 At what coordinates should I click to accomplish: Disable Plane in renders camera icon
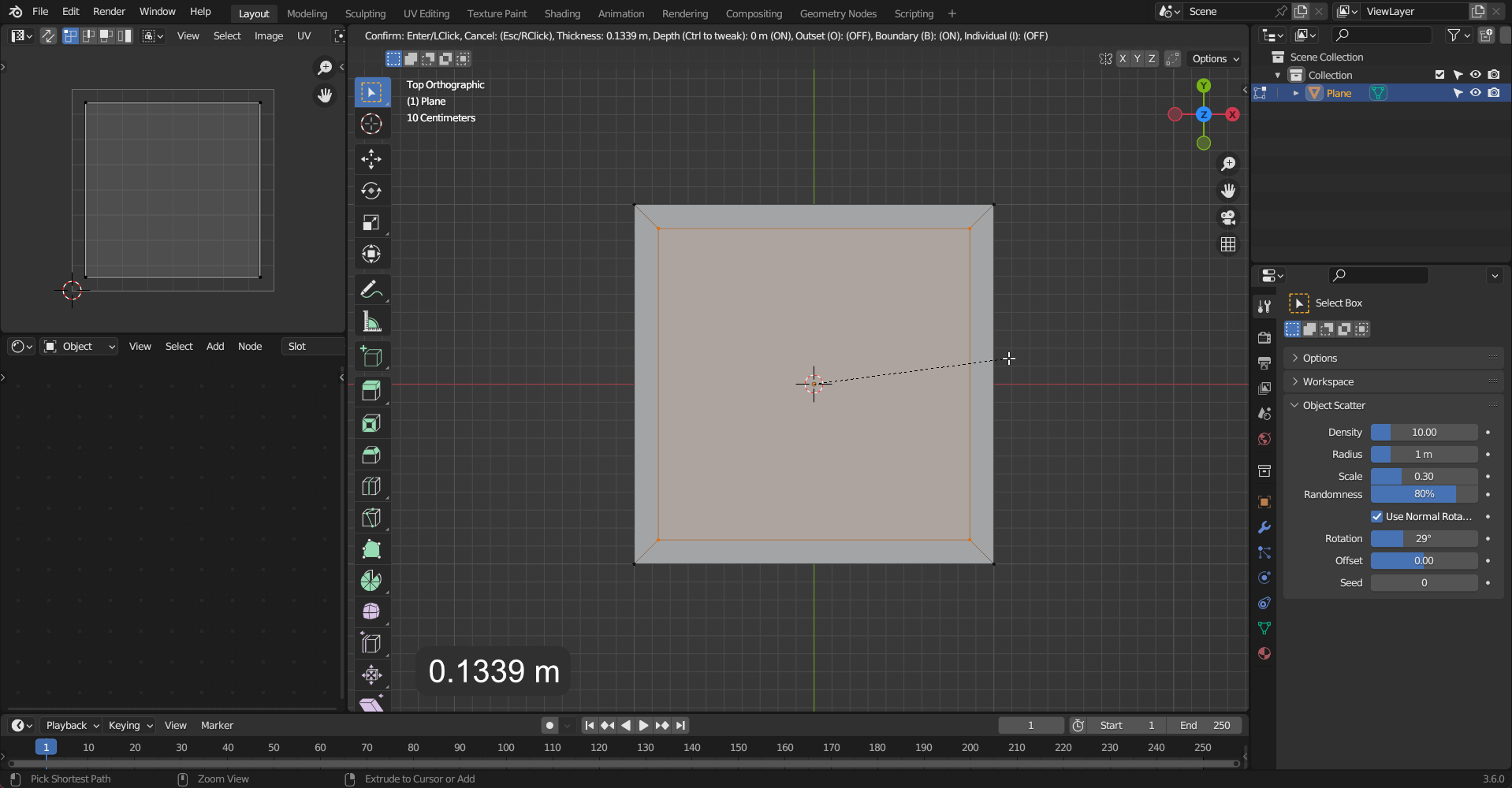point(1494,93)
